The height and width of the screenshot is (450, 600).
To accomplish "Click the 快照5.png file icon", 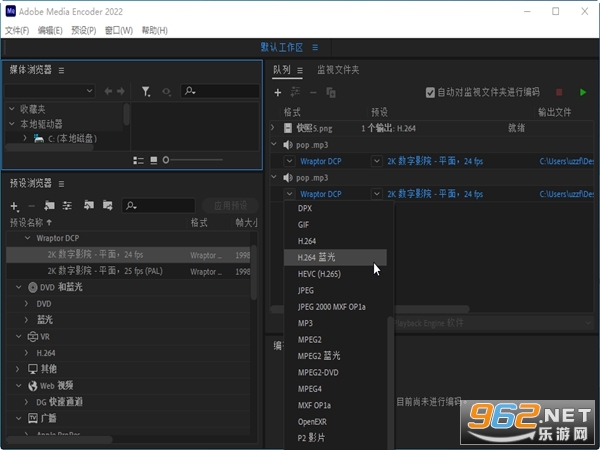I will (x=288, y=128).
